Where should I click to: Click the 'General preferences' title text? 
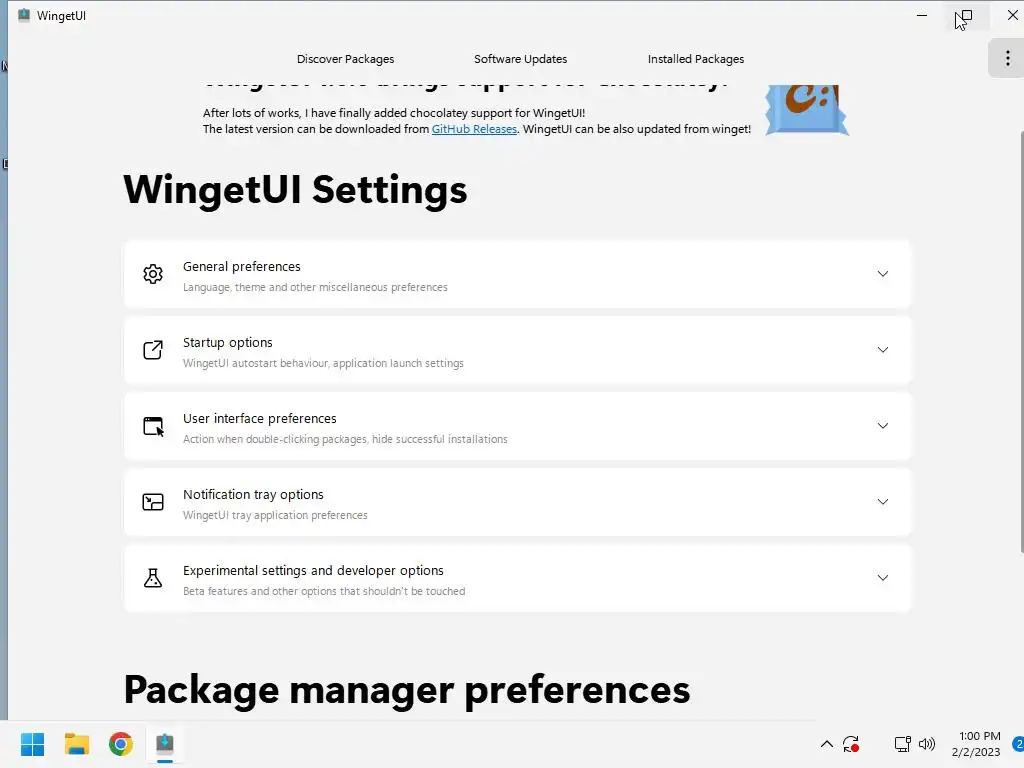[242, 266]
